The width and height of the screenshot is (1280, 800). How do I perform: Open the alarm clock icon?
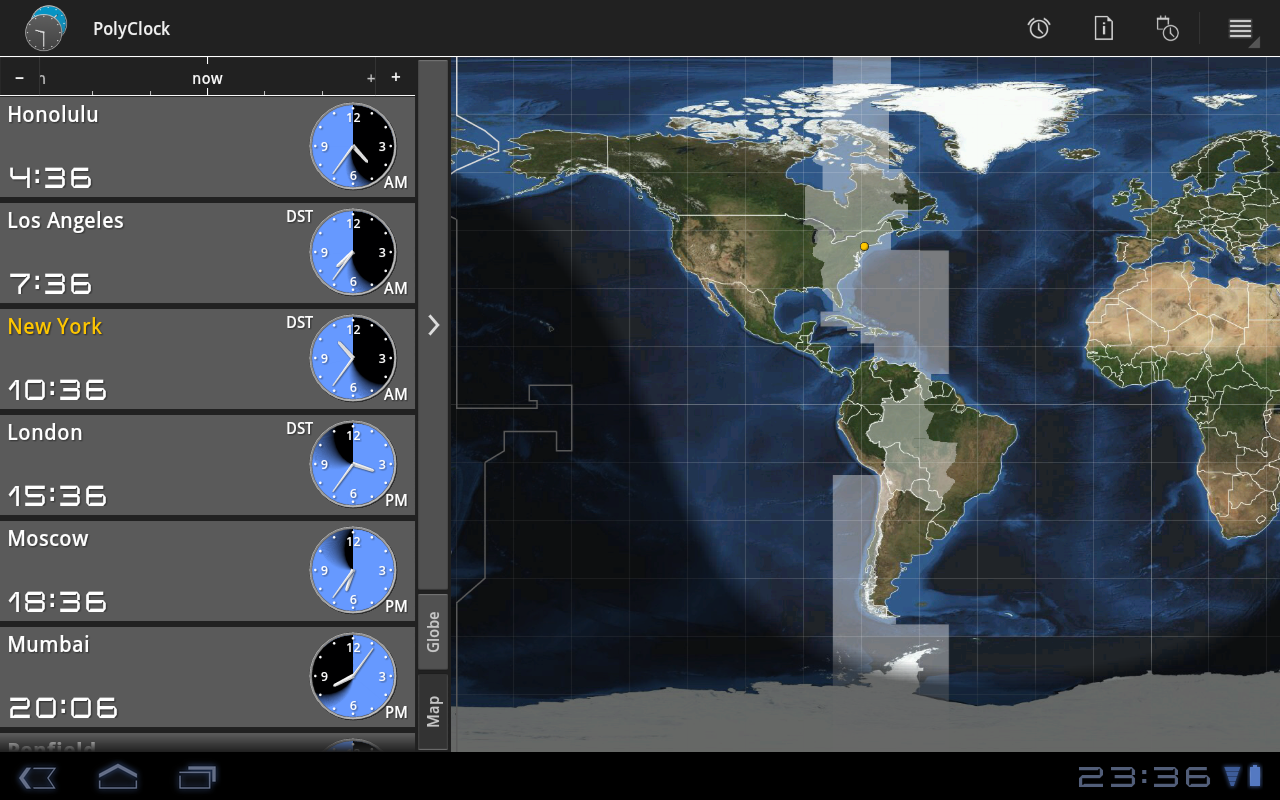[1039, 28]
